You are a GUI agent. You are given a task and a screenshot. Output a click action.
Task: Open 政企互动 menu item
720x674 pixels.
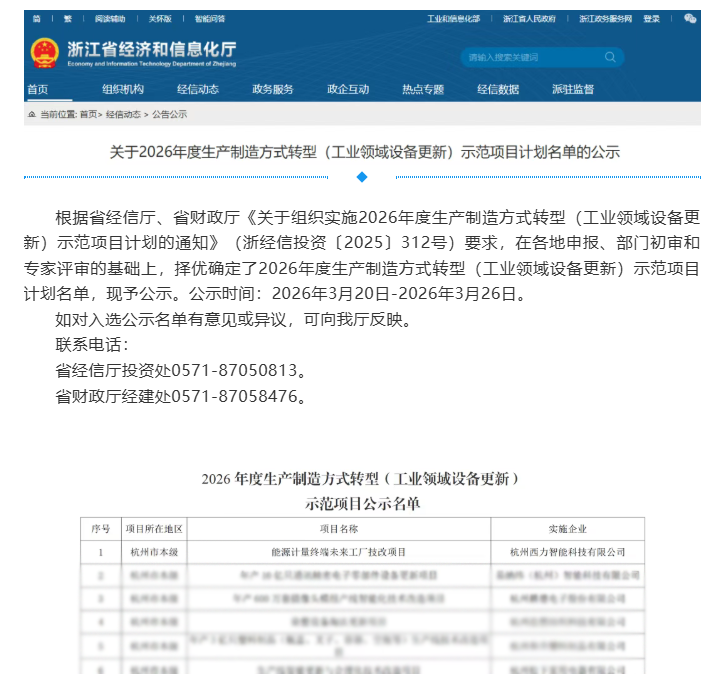[348, 89]
